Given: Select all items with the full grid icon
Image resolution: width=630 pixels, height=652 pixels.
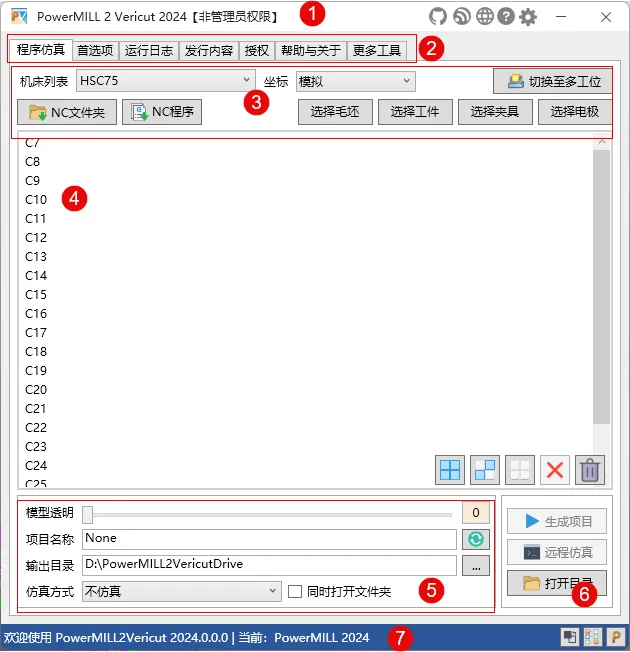Looking at the screenshot, I should tap(450, 470).
